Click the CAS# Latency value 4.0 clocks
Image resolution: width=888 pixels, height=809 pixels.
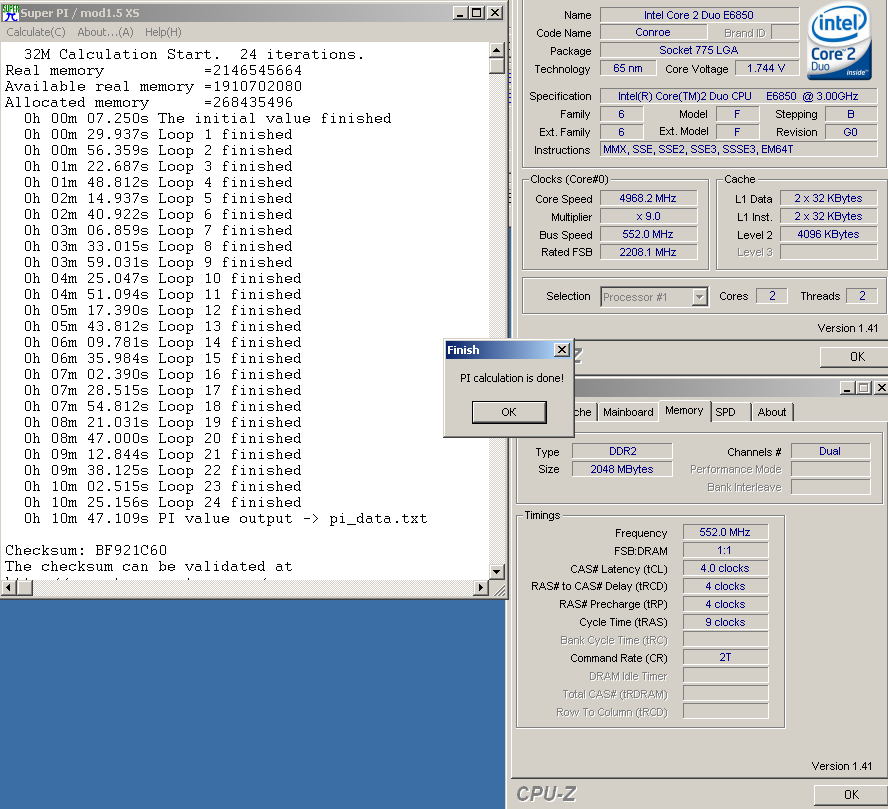coord(725,568)
